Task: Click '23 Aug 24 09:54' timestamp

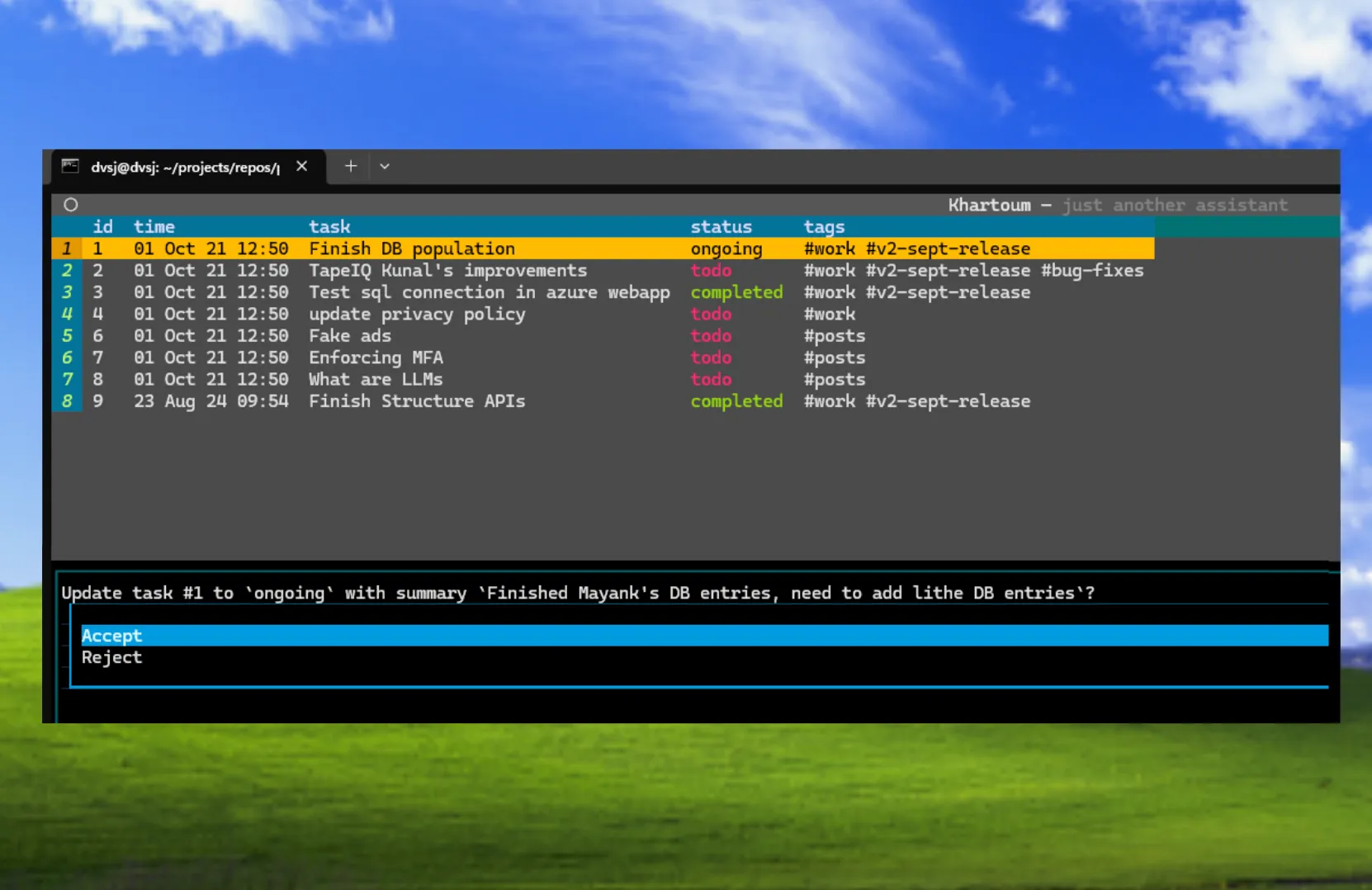Action: coord(211,401)
